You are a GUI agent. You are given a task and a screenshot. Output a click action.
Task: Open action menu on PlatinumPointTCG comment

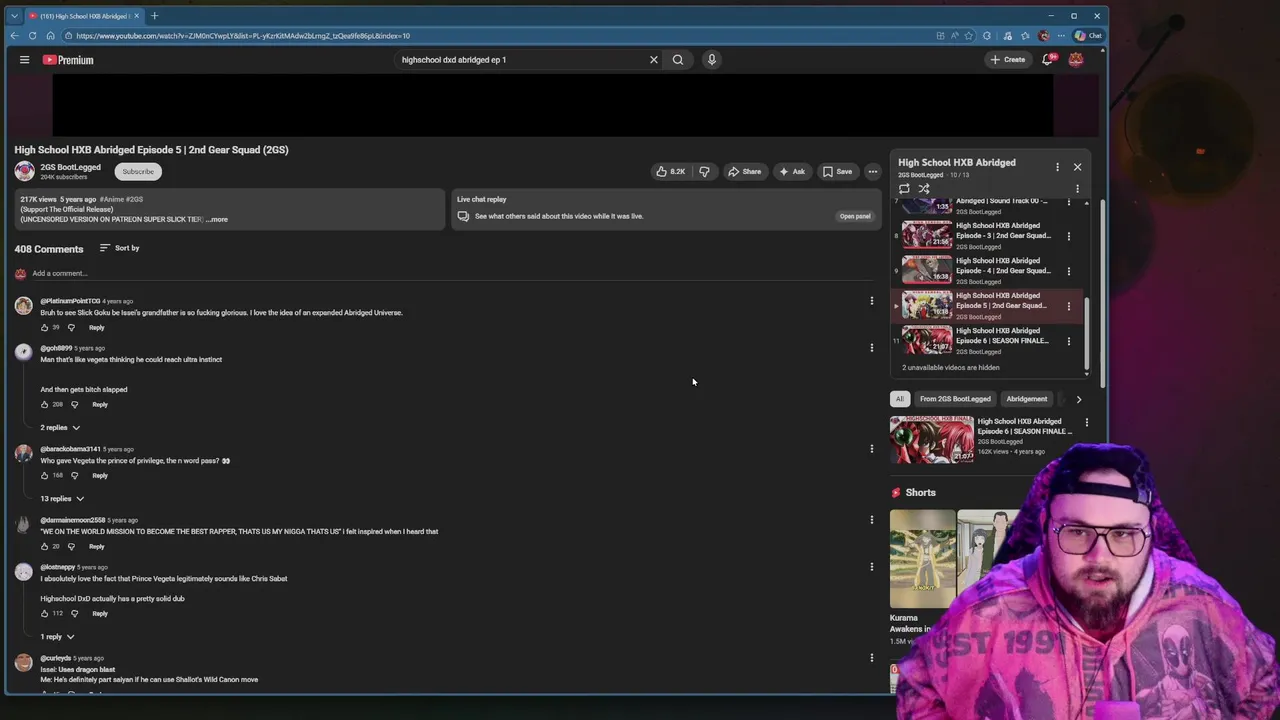pyautogui.click(x=871, y=301)
